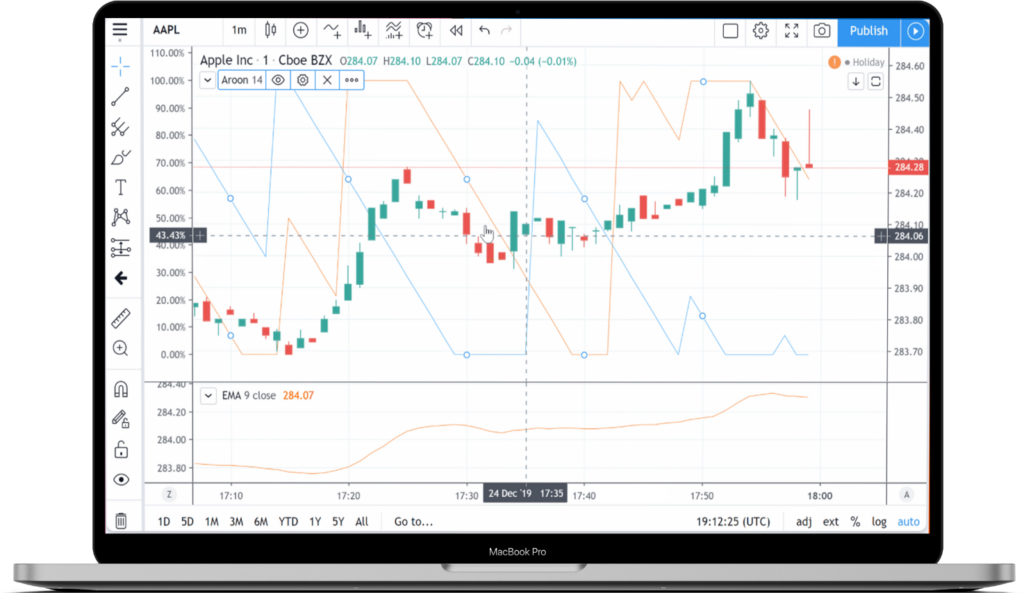The height and width of the screenshot is (593, 1024).
Task: Remove all drawings using trash icon
Action: [x=121, y=520]
